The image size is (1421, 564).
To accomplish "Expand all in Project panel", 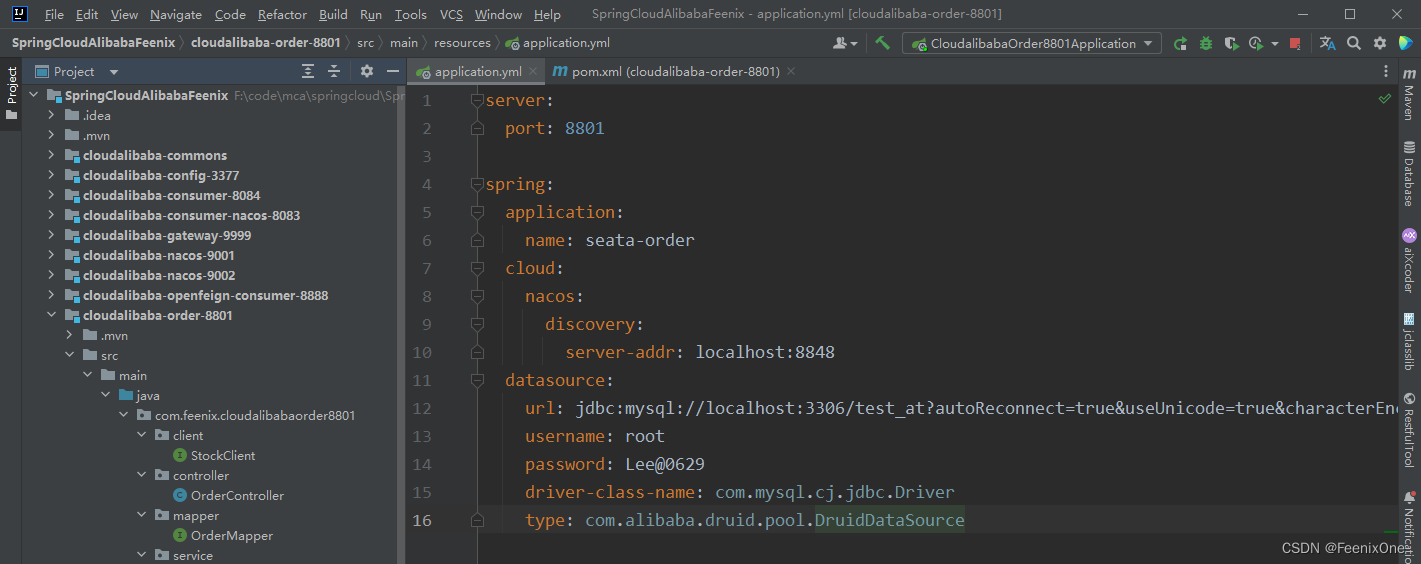I will click(x=308, y=71).
